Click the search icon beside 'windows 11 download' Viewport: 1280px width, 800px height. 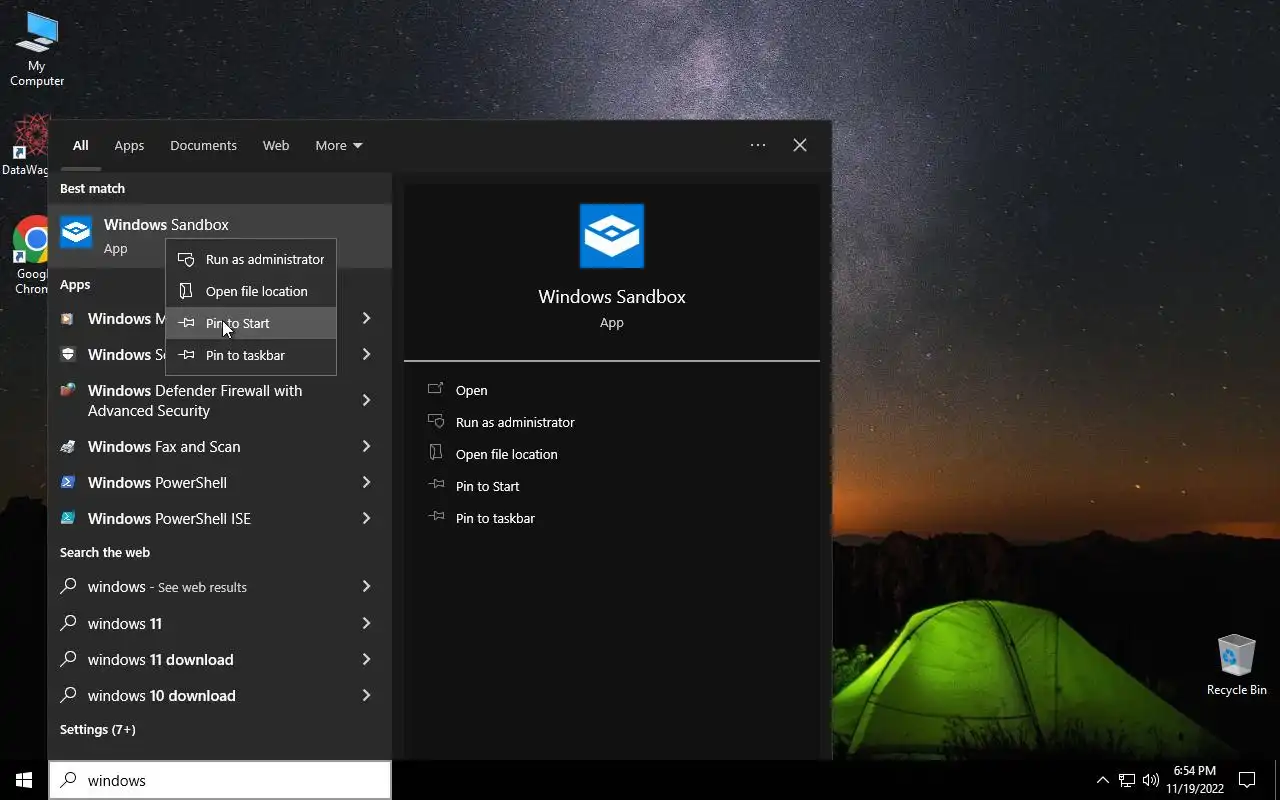click(68, 659)
